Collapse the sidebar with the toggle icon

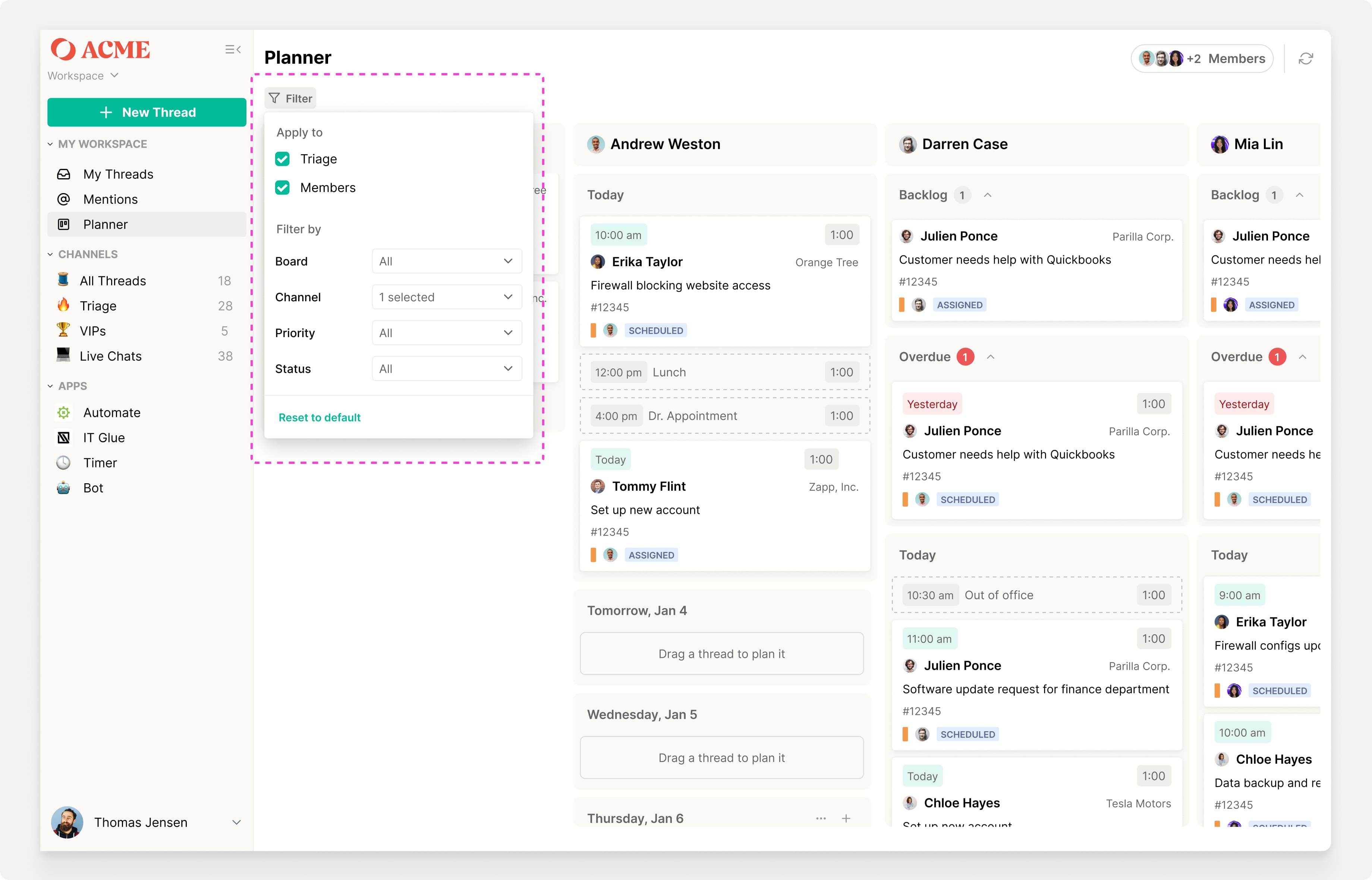click(233, 50)
